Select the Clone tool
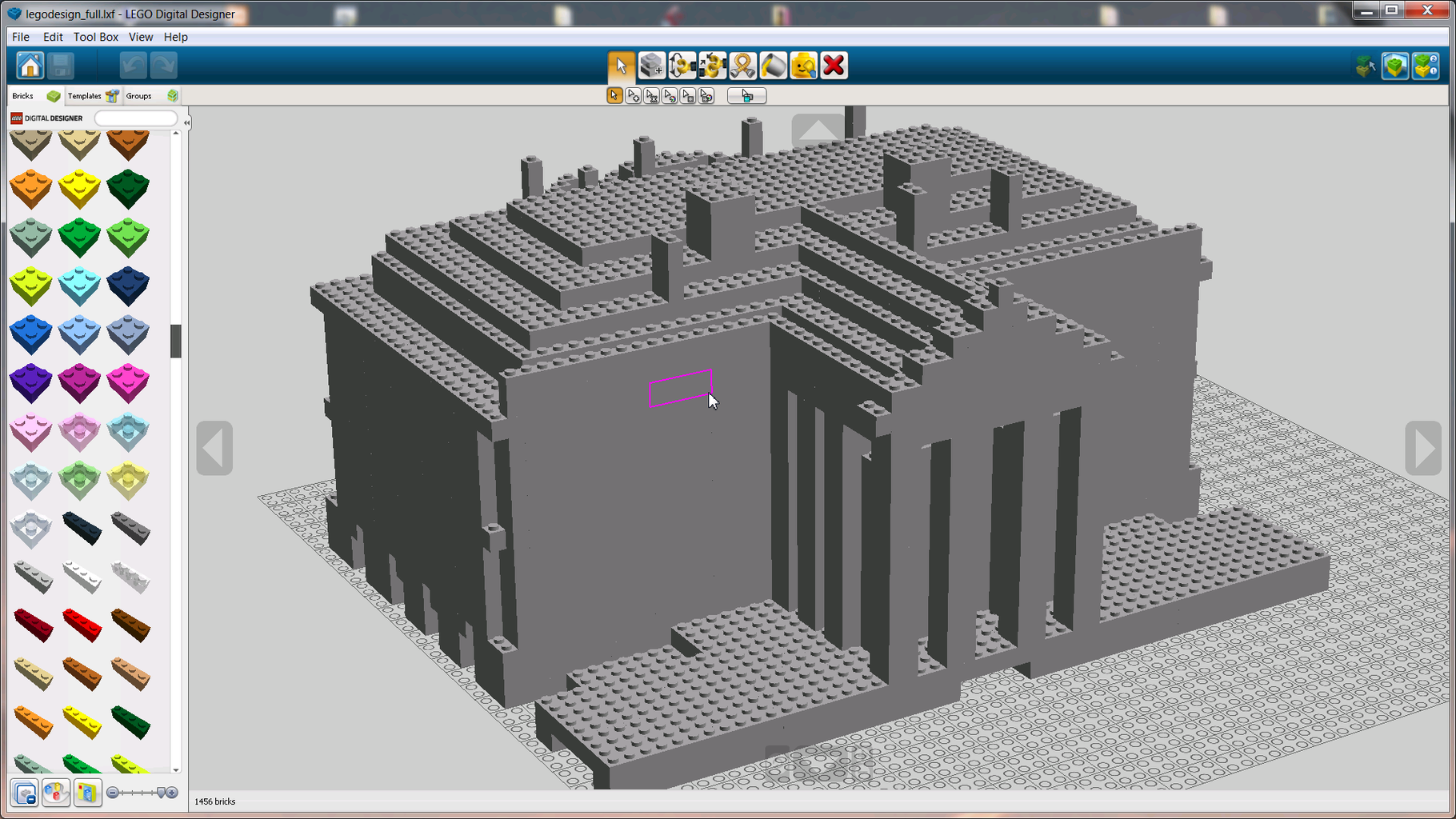This screenshot has height=819, width=1456. point(651,66)
